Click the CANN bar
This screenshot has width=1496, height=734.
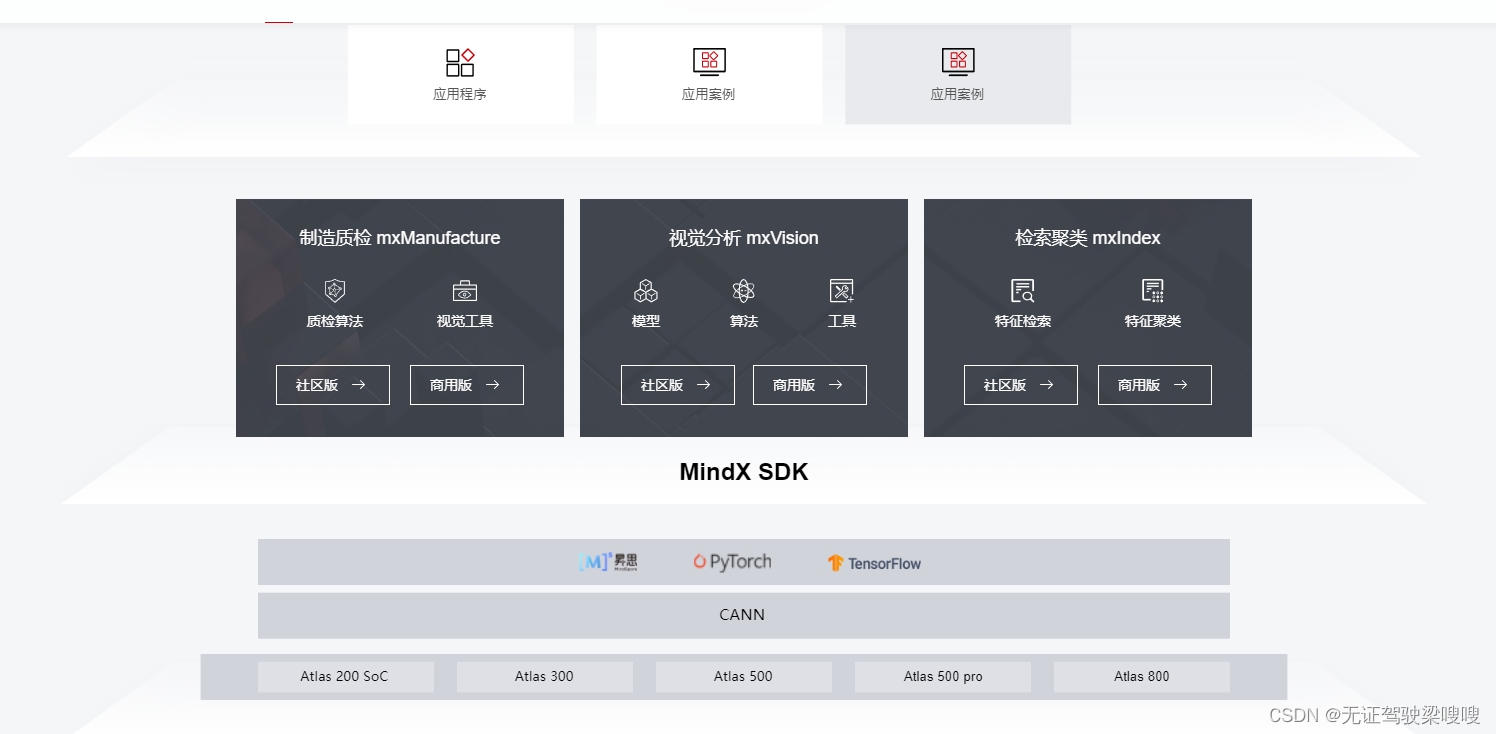tap(744, 615)
